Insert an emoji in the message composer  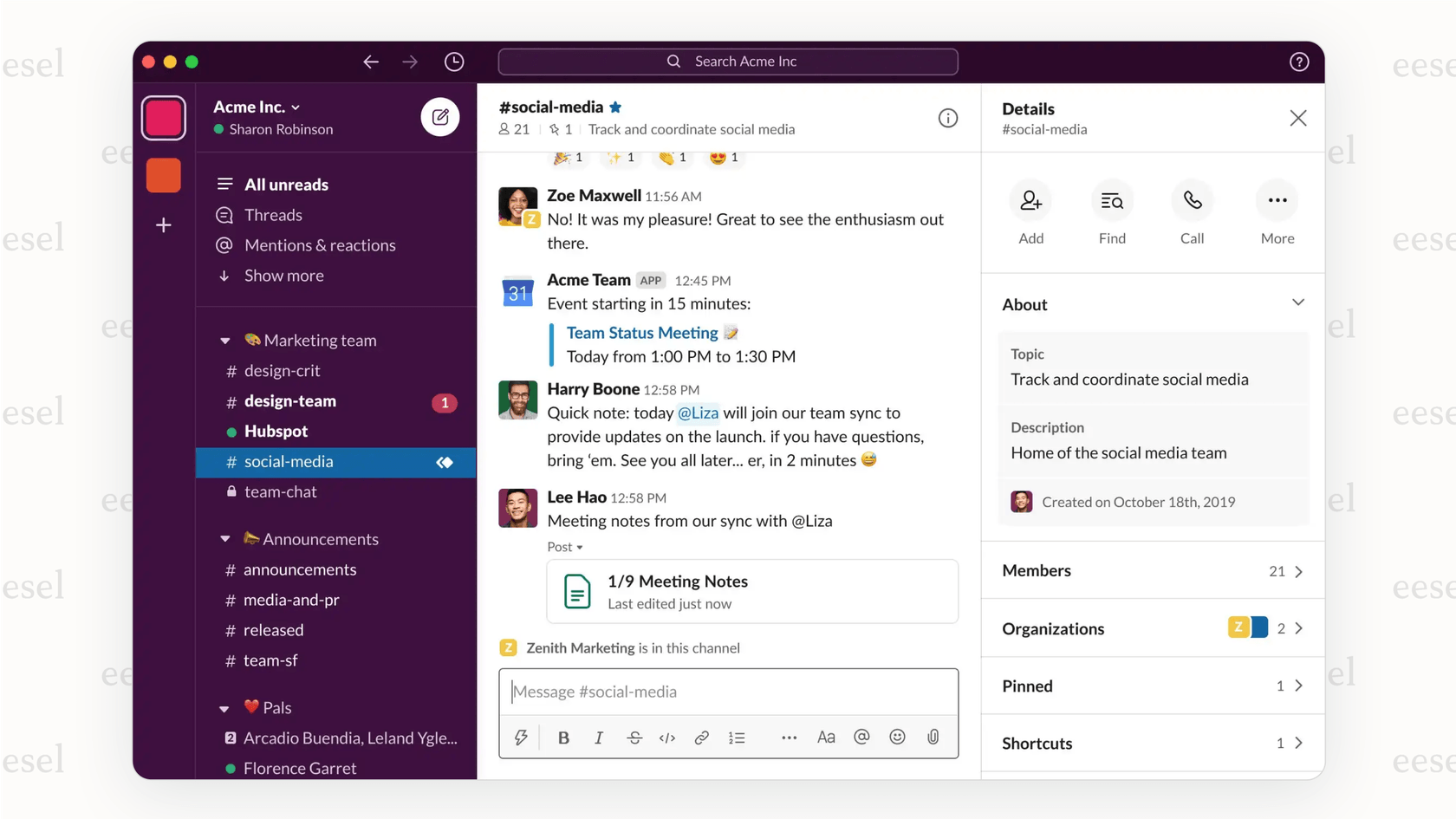pos(897,737)
